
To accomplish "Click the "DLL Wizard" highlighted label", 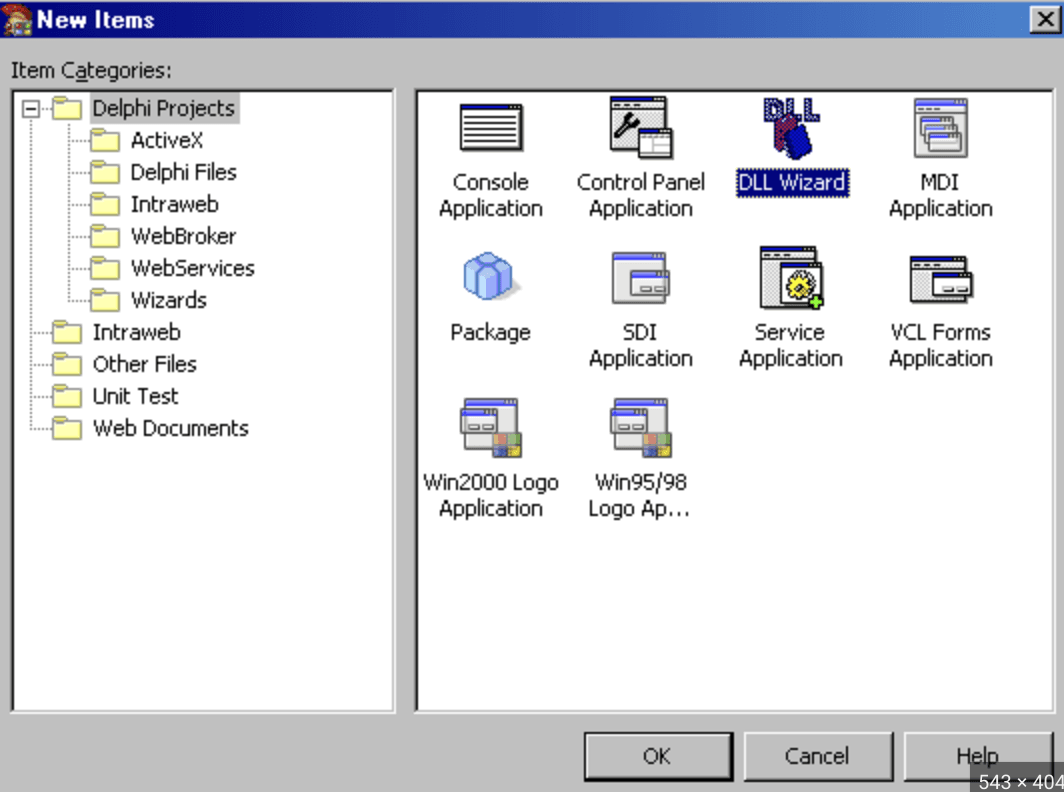I will pyautogui.click(x=792, y=183).
